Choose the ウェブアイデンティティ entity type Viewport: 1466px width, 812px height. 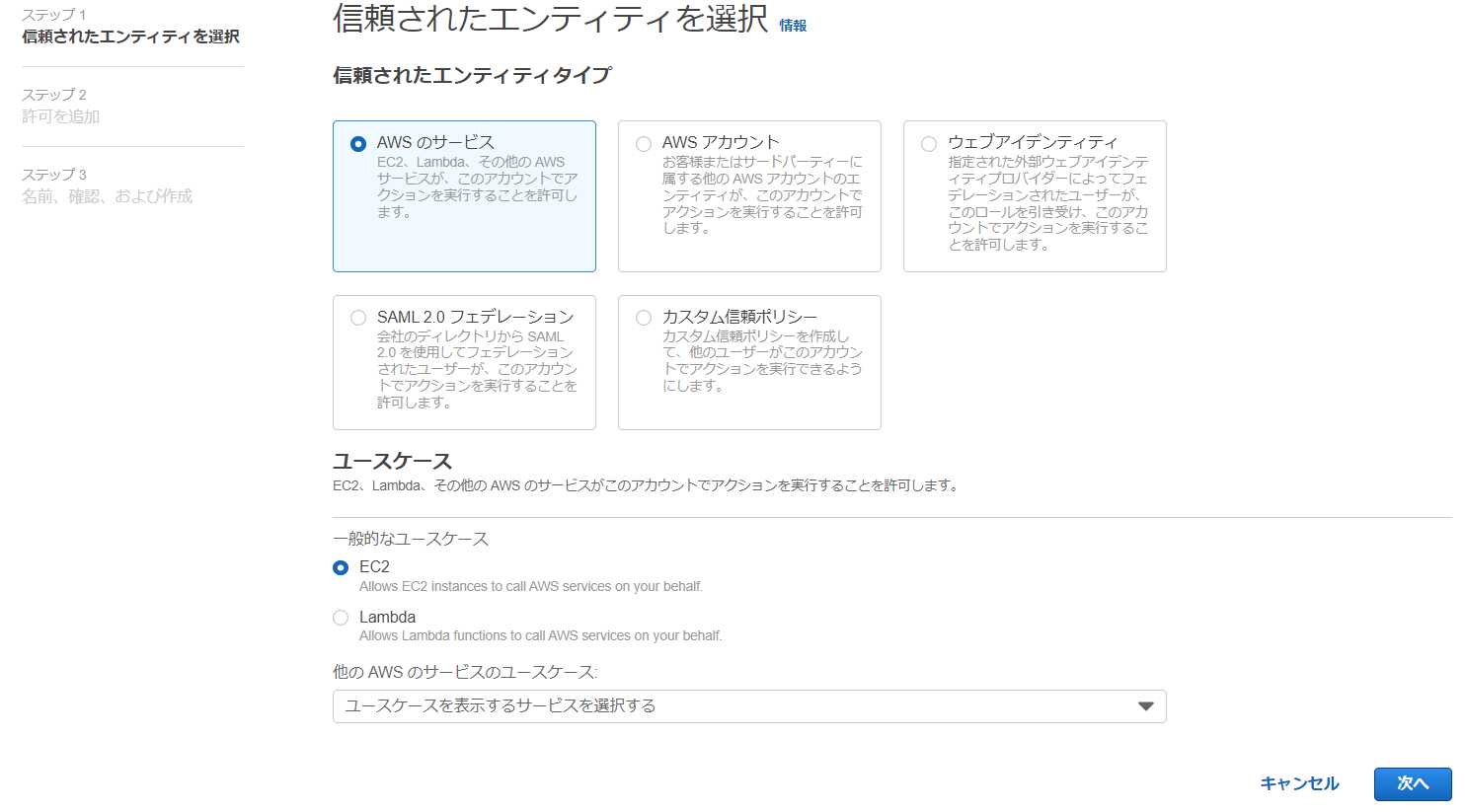[x=929, y=144]
